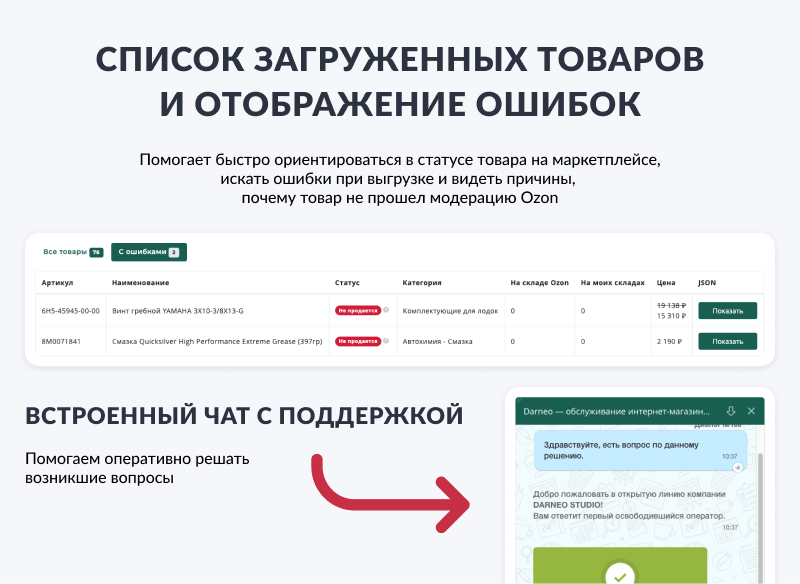This screenshot has width=800, height=584.
Task: Select the "С ошибками" tab
Action: (148, 252)
